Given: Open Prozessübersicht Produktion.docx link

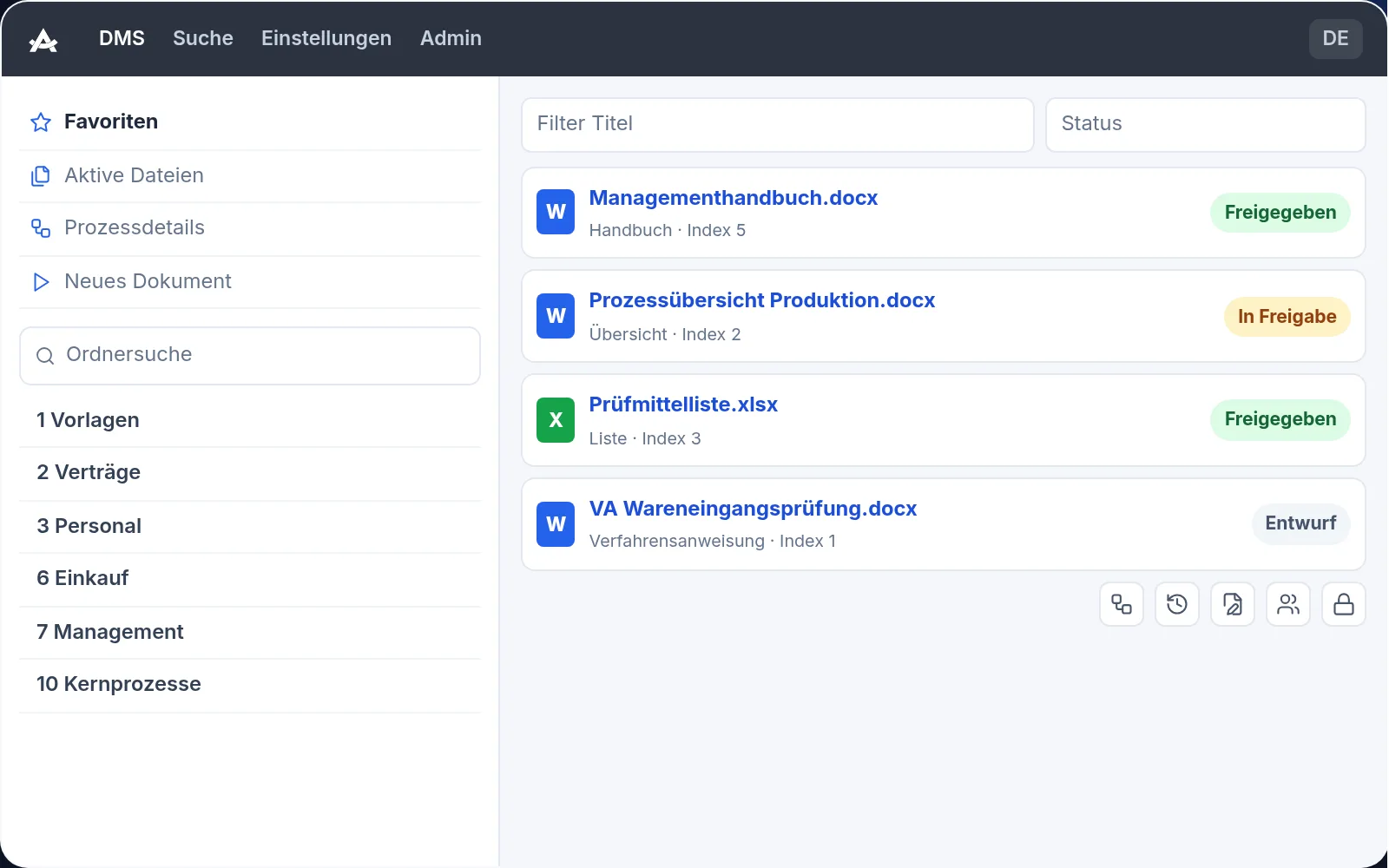Looking at the screenshot, I should coord(762,300).
